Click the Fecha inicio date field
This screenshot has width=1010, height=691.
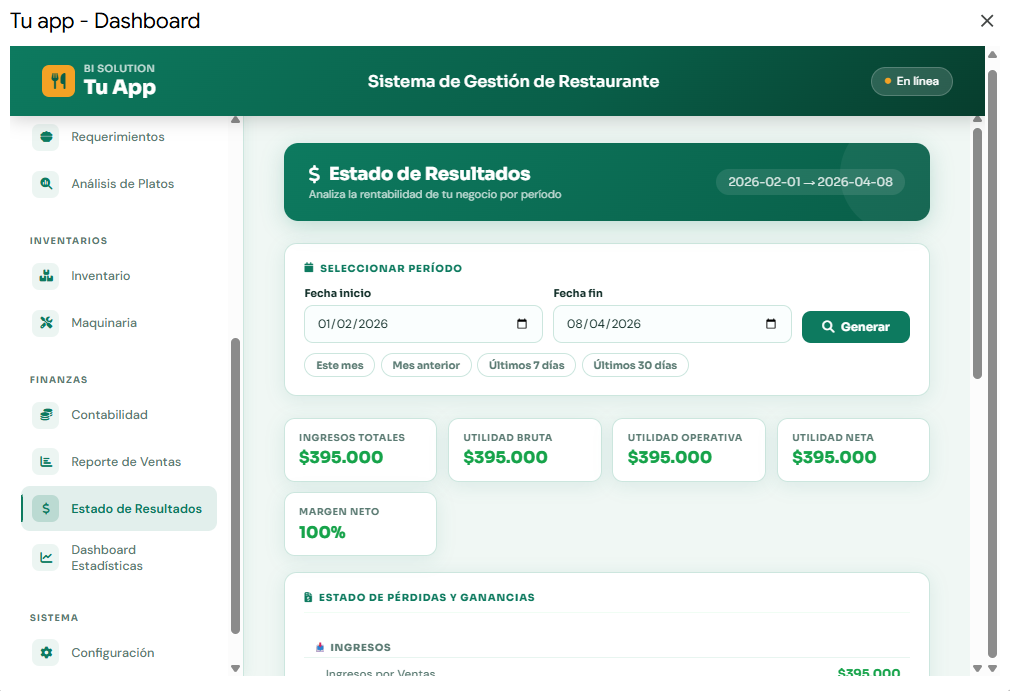point(423,324)
